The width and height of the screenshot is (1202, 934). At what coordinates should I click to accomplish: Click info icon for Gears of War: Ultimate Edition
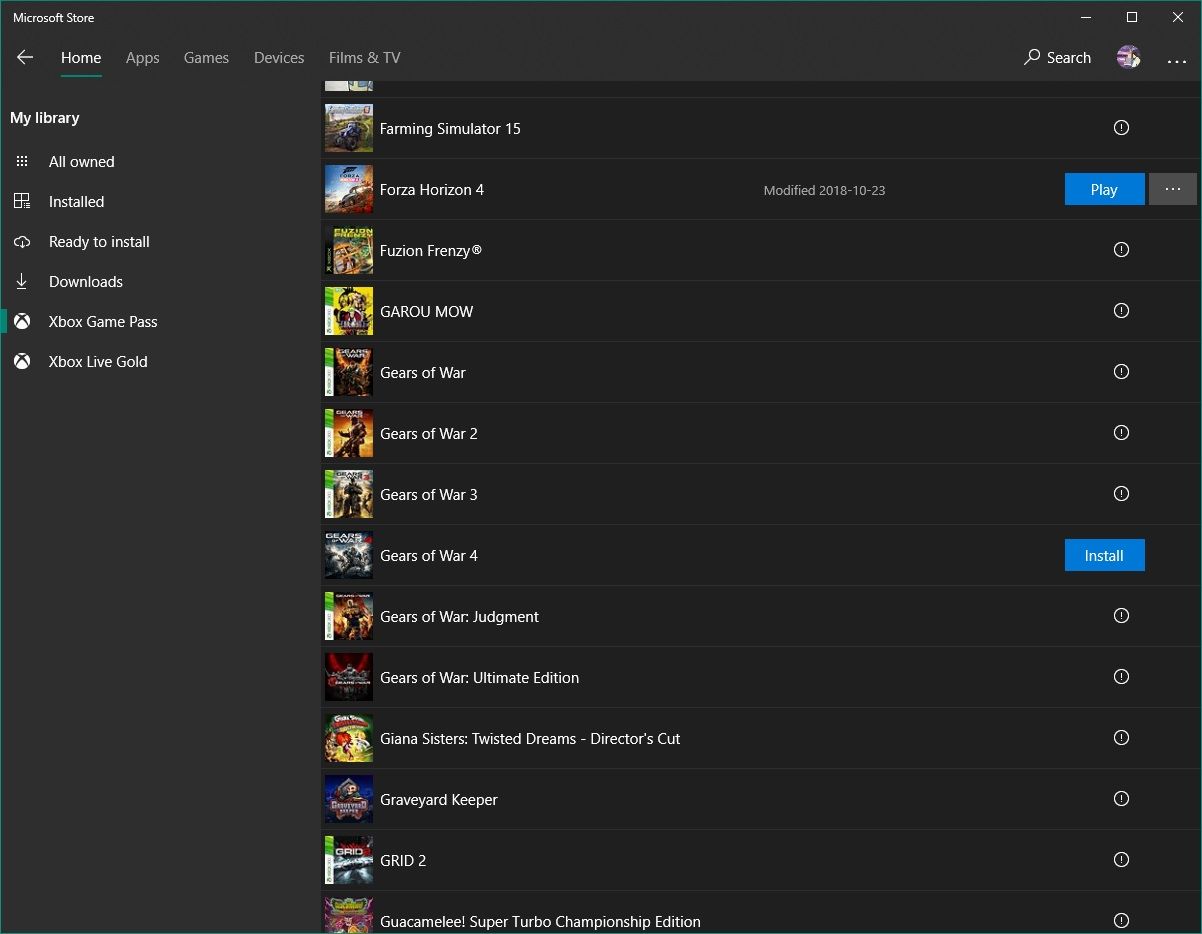tap(1121, 677)
